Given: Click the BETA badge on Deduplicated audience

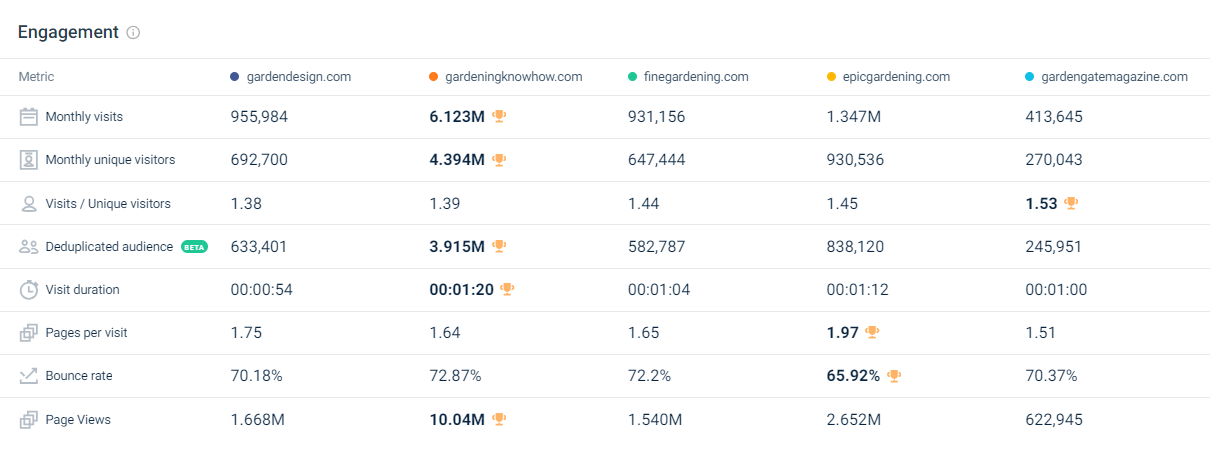Looking at the screenshot, I should tap(194, 247).
